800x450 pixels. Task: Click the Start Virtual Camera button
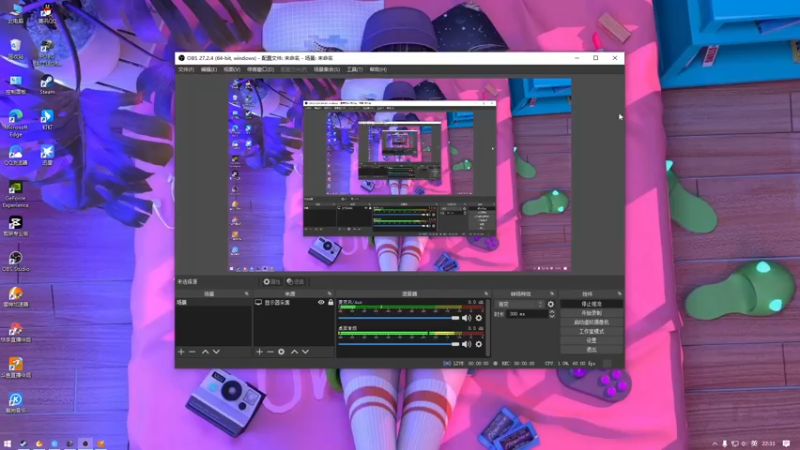pos(591,322)
